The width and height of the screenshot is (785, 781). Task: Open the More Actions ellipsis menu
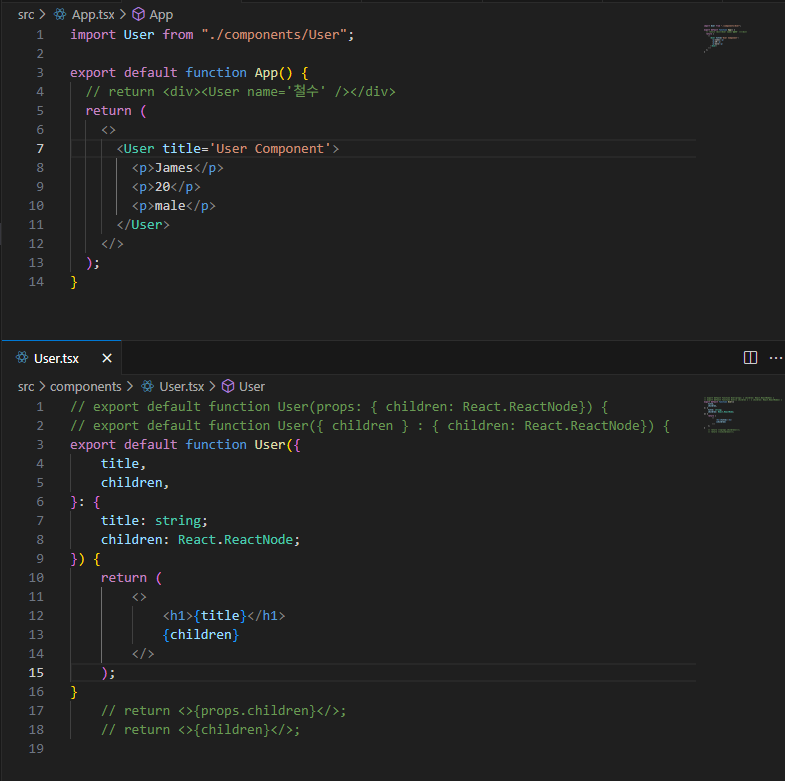(x=775, y=358)
